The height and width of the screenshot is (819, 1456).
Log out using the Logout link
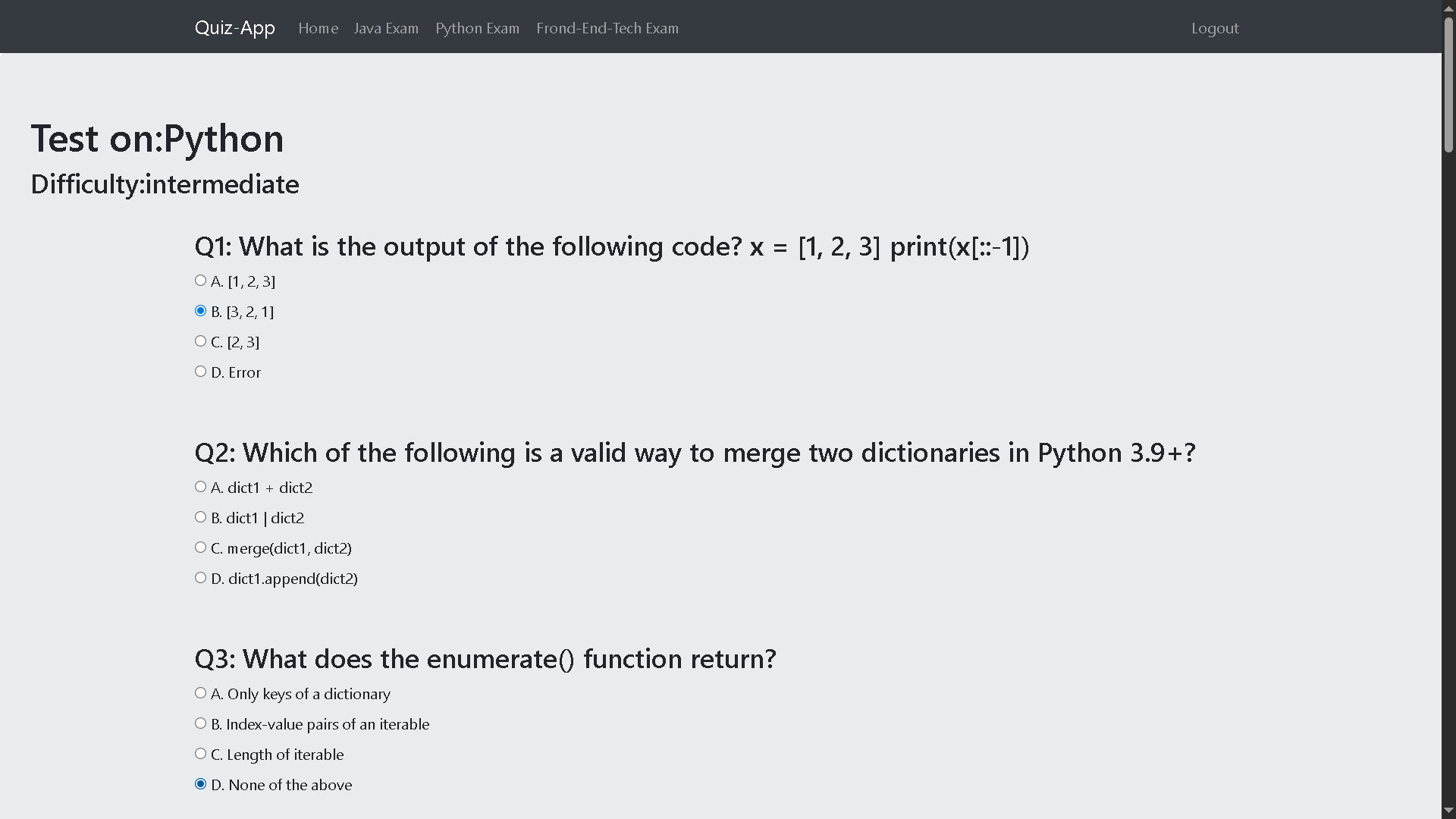click(1215, 28)
